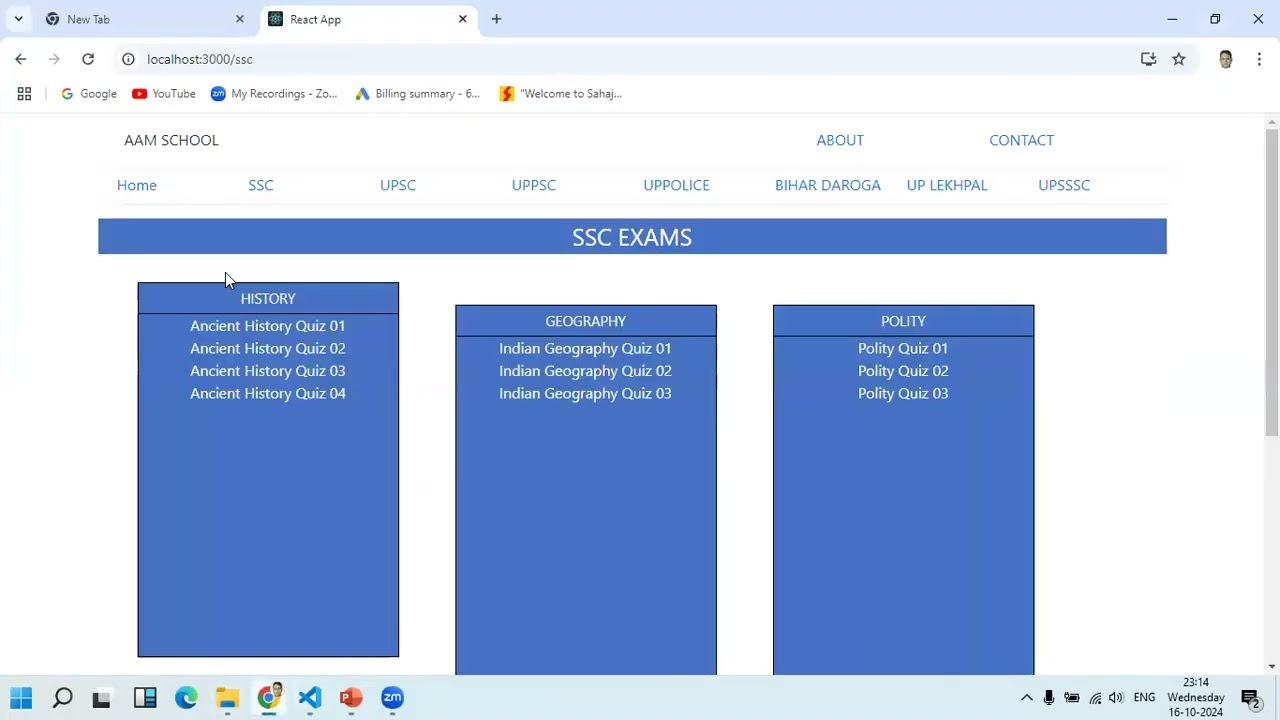Open the notification center icon
The image size is (1280, 720).
[1251, 698]
